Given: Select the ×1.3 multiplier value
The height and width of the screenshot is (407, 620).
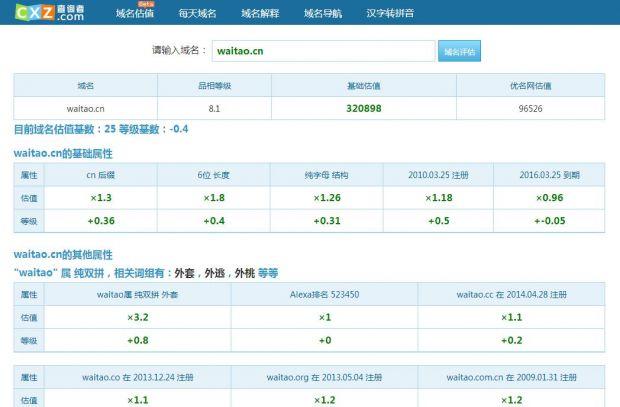Looking at the screenshot, I should click(101, 198).
